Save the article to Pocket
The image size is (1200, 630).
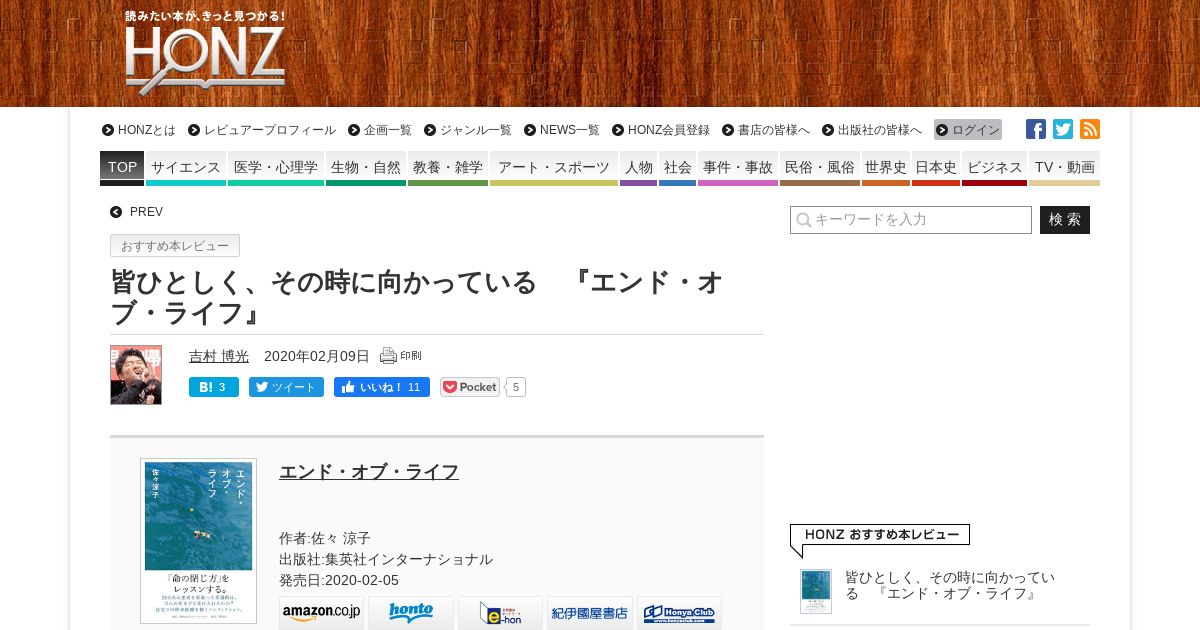tap(470, 387)
